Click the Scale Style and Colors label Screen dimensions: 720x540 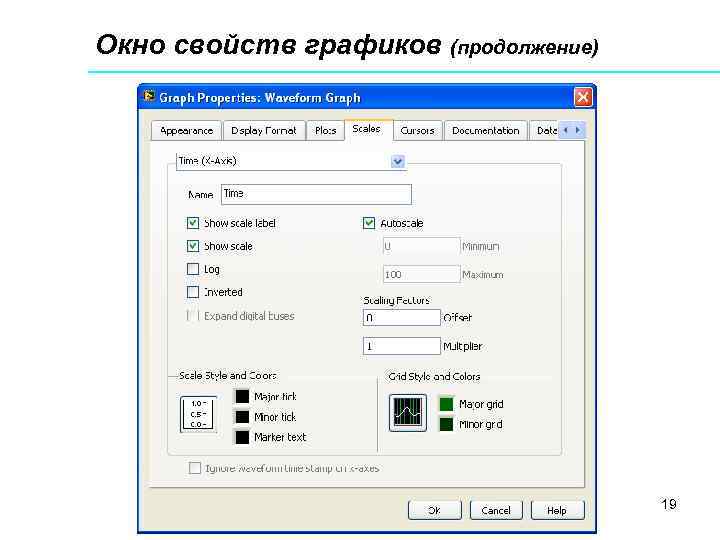click(228, 376)
